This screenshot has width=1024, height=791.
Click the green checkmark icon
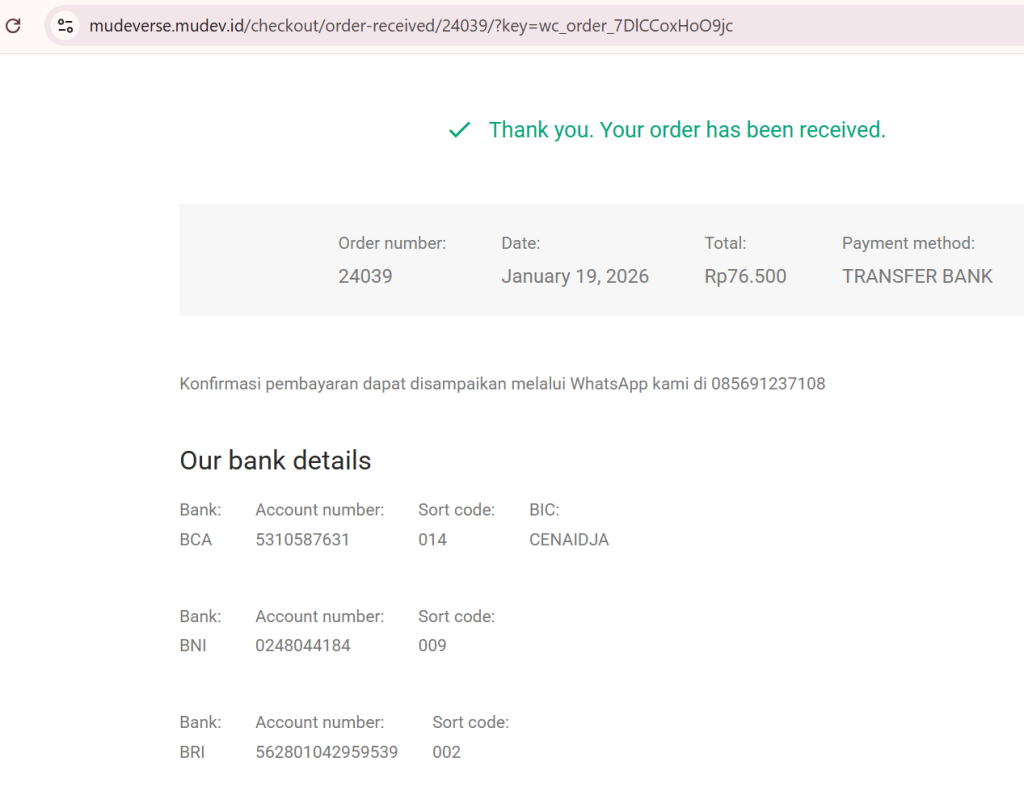pyautogui.click(x=459, y=130)
